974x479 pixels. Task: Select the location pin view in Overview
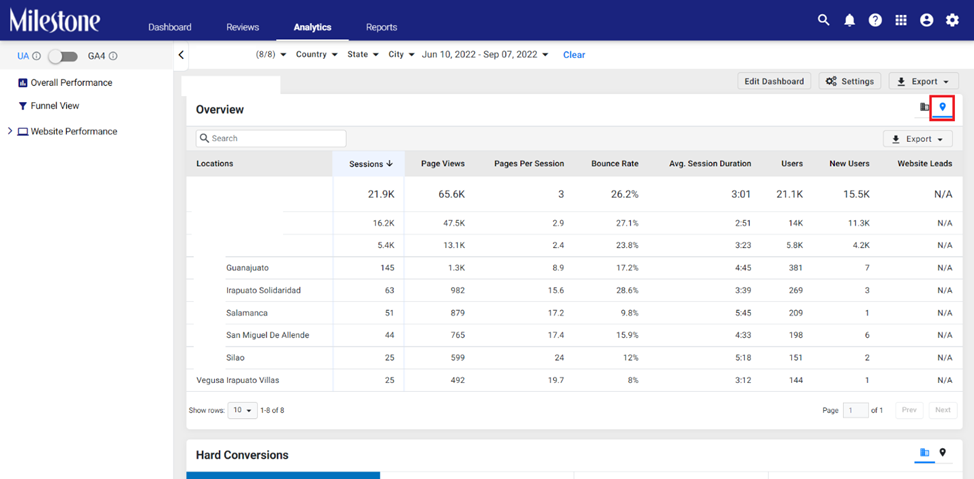942,107
